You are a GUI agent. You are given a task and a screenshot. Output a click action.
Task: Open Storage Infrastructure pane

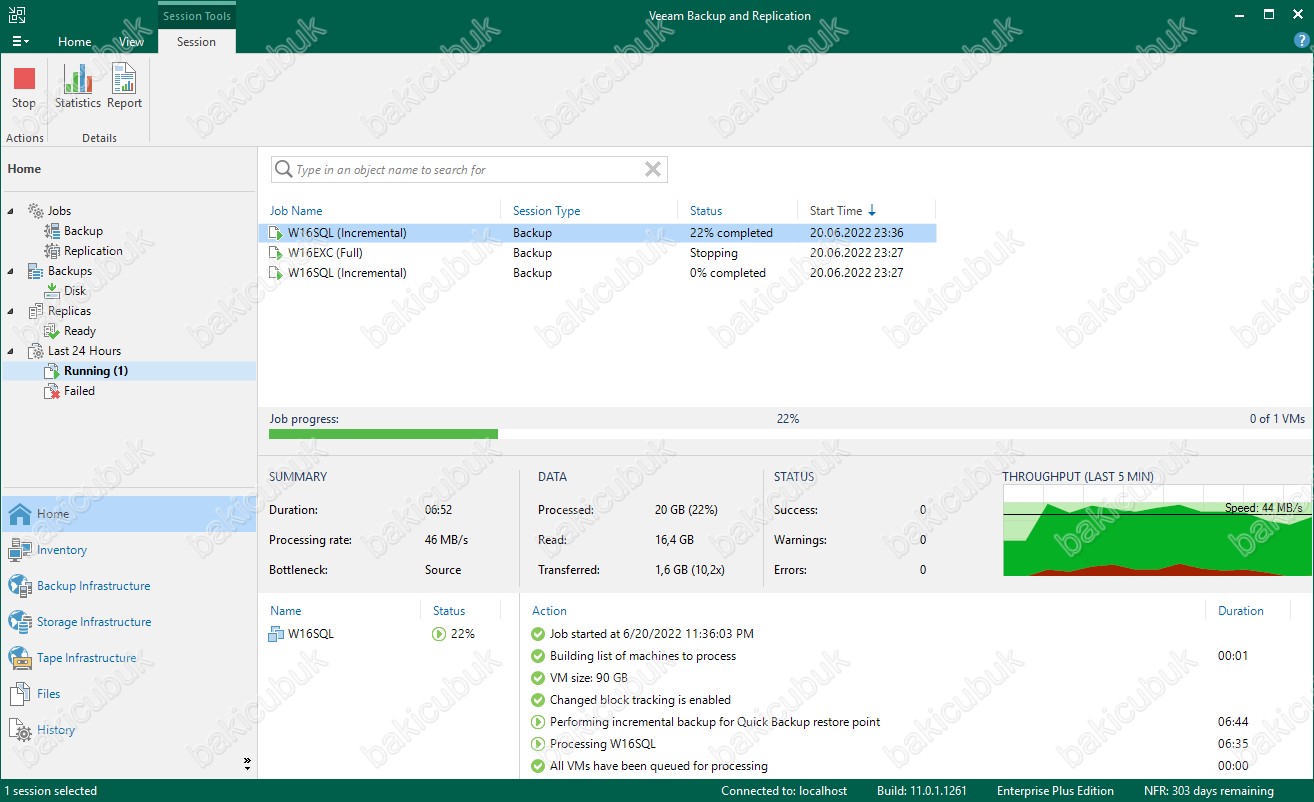click(128, 622)
